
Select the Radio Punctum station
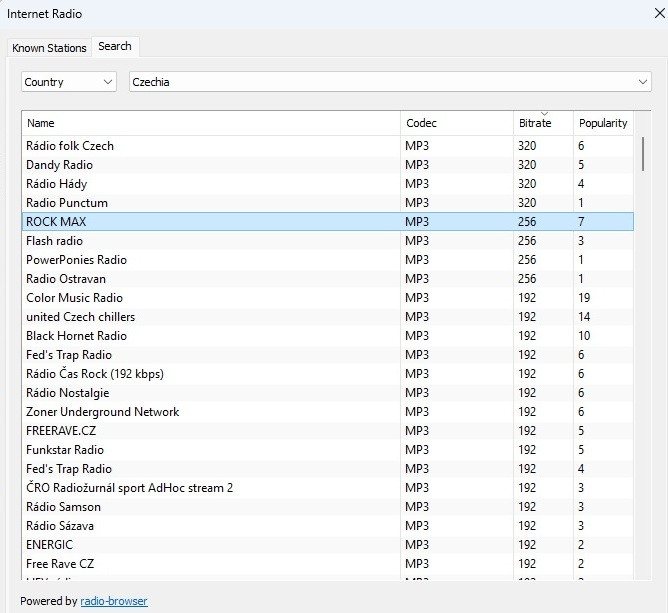[x=328, y=203]
